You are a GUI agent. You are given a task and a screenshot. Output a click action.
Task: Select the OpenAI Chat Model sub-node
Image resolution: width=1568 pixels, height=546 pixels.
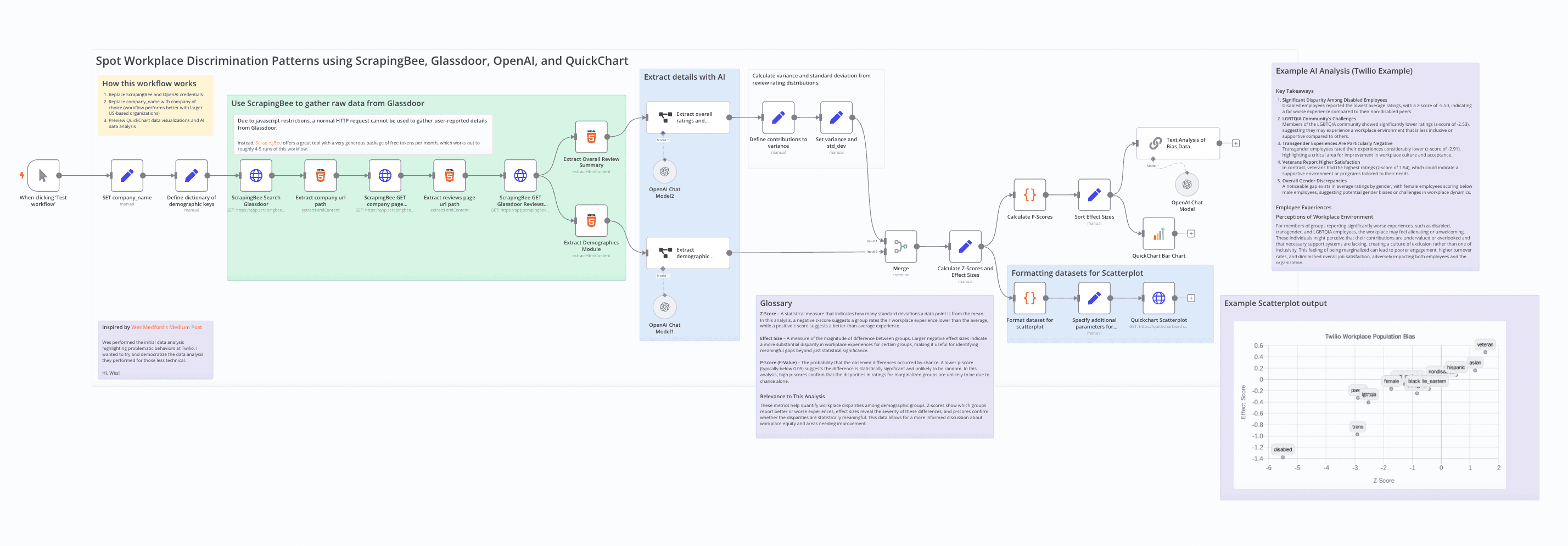1187,185
